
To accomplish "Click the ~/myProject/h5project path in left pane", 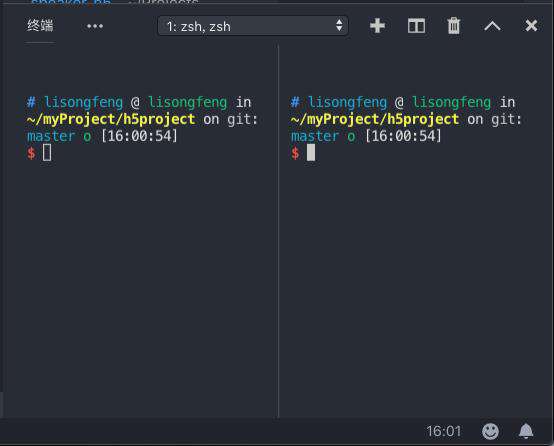I will coord(111,119).
